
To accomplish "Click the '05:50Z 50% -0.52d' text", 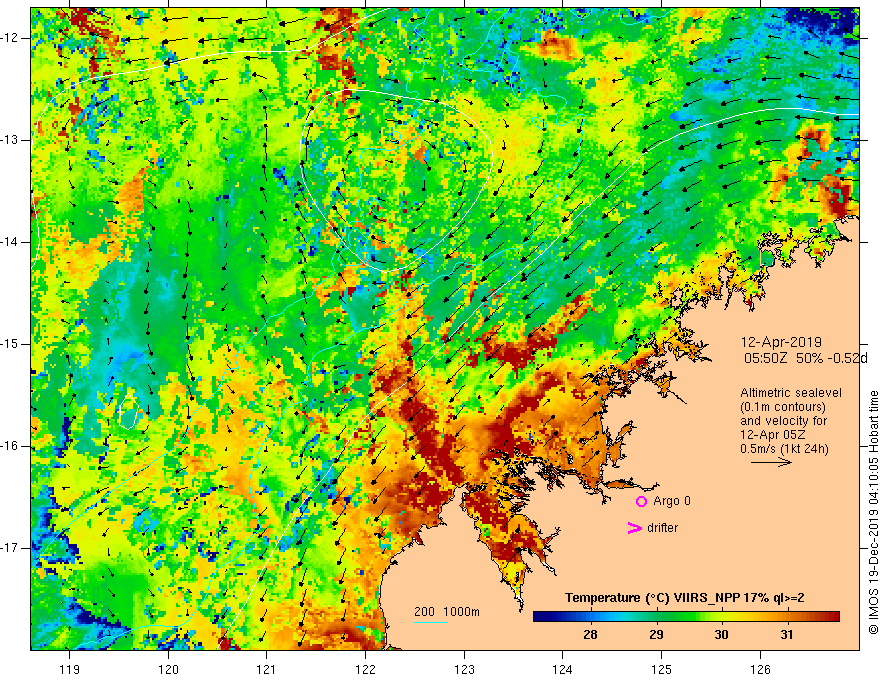I will coord(805,359).
